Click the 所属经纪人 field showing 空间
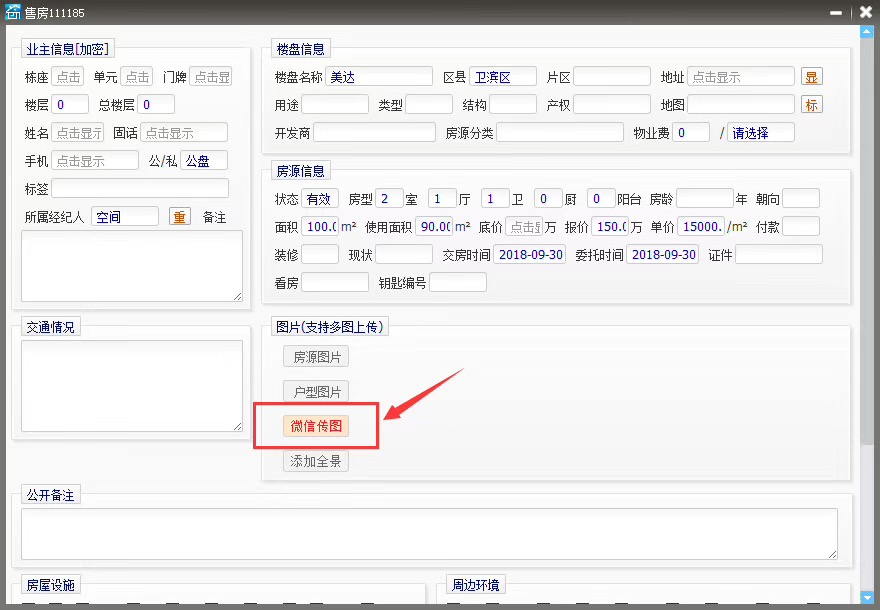880x610 pixels. pyautogui.click(x=125, y=217)
